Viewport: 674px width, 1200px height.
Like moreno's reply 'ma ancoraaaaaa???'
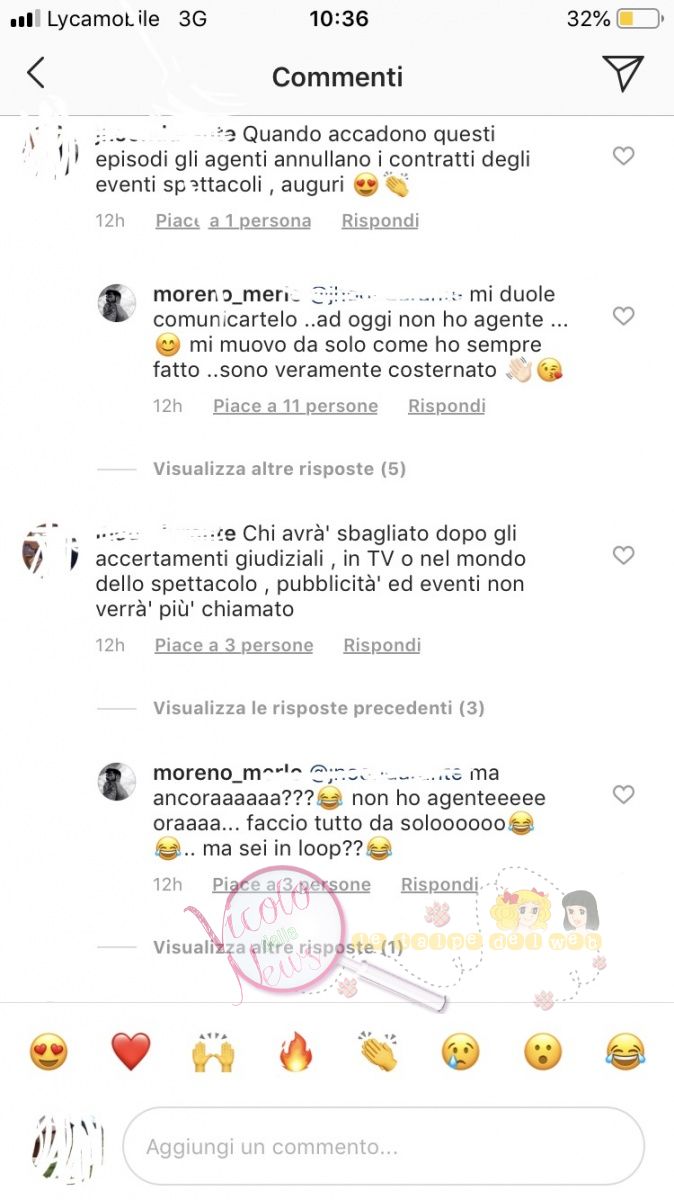pos(623,795)
